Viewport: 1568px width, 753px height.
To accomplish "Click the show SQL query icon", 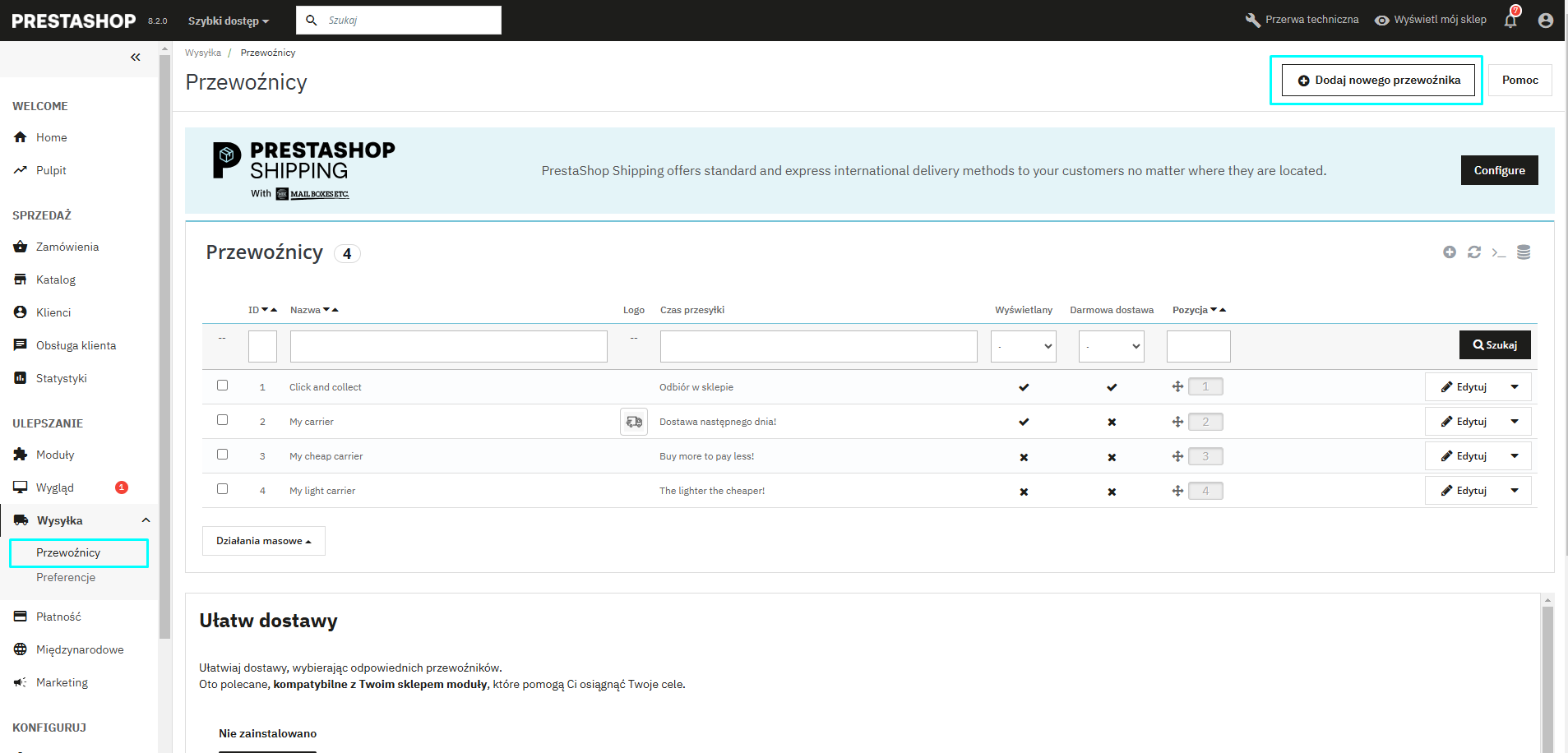I will click(x=1499, y=252).
